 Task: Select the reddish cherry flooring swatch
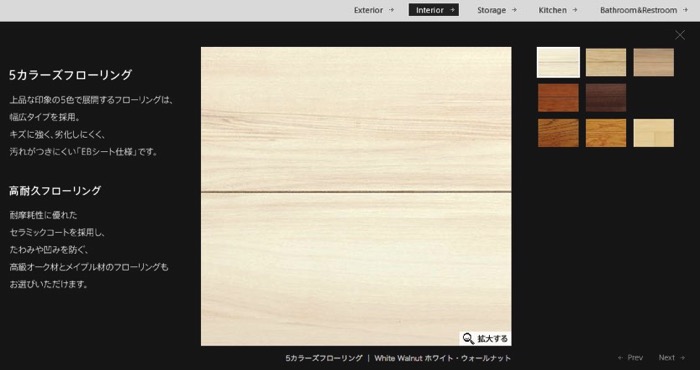pyautogui.click(x=558, y=98)
